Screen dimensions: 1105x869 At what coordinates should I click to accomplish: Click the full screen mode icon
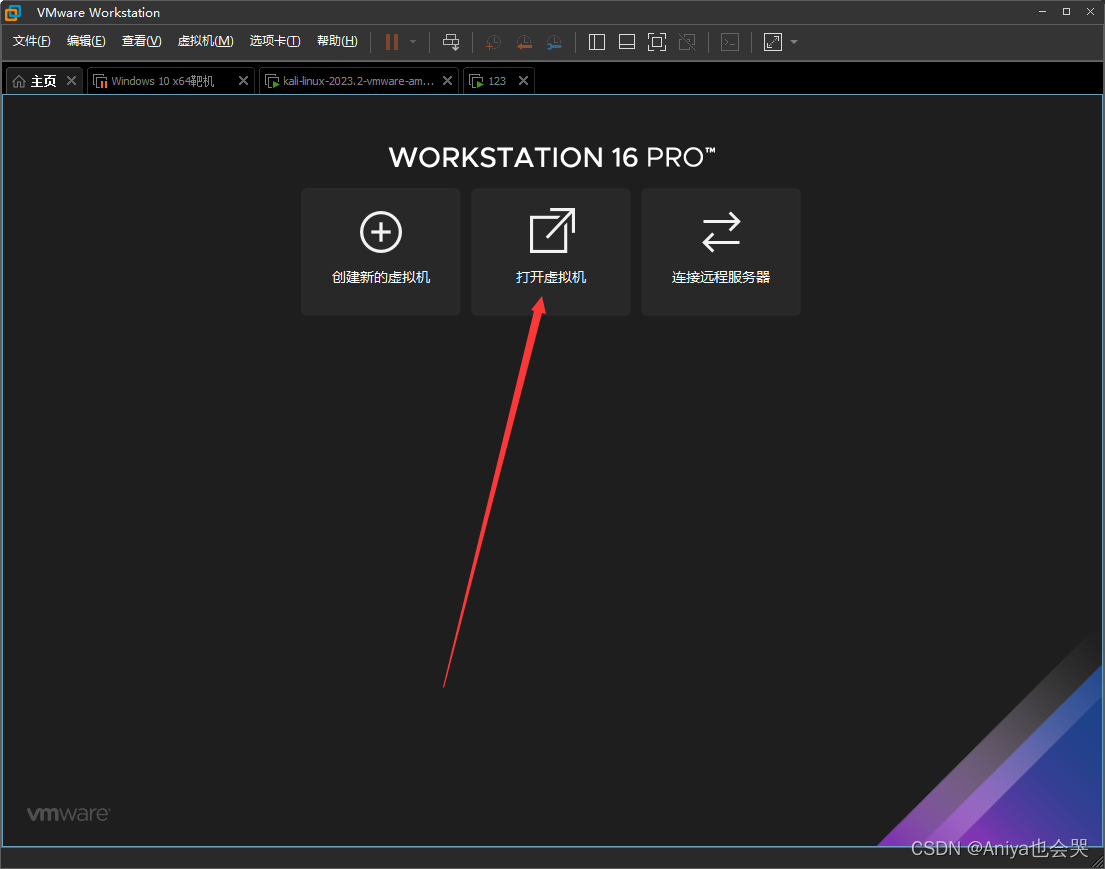[x=657, y=42]
